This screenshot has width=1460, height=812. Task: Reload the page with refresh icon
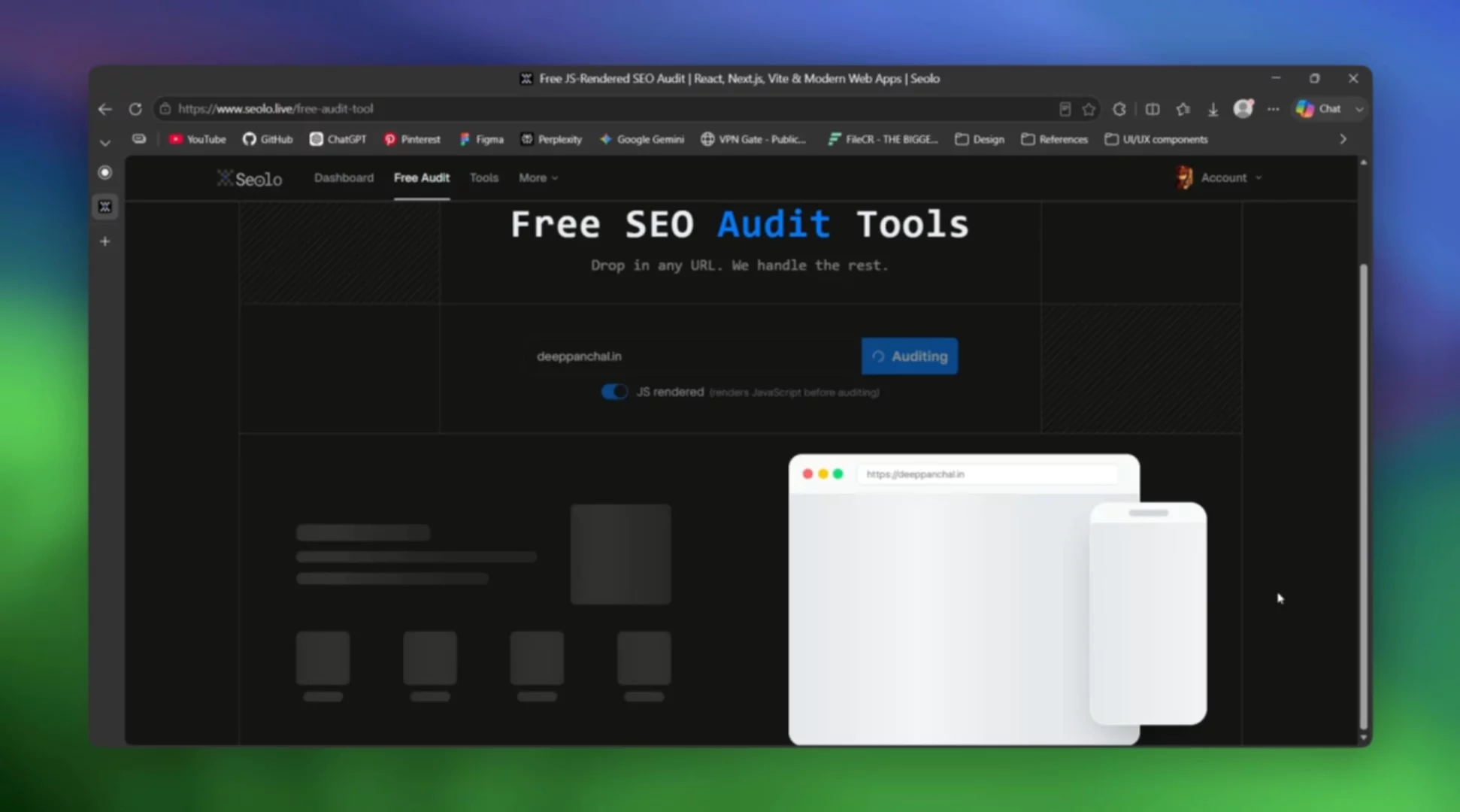tap(135, 109)
